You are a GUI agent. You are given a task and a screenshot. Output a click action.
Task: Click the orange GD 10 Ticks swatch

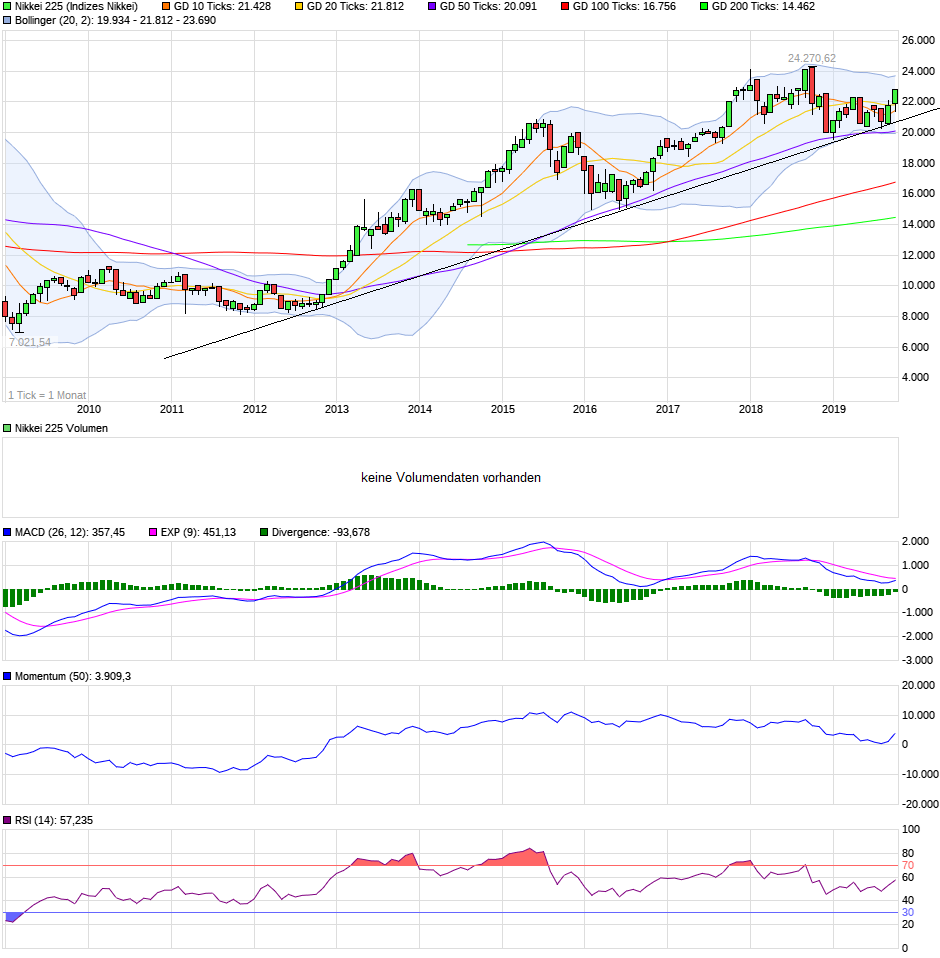pos(166,7)
